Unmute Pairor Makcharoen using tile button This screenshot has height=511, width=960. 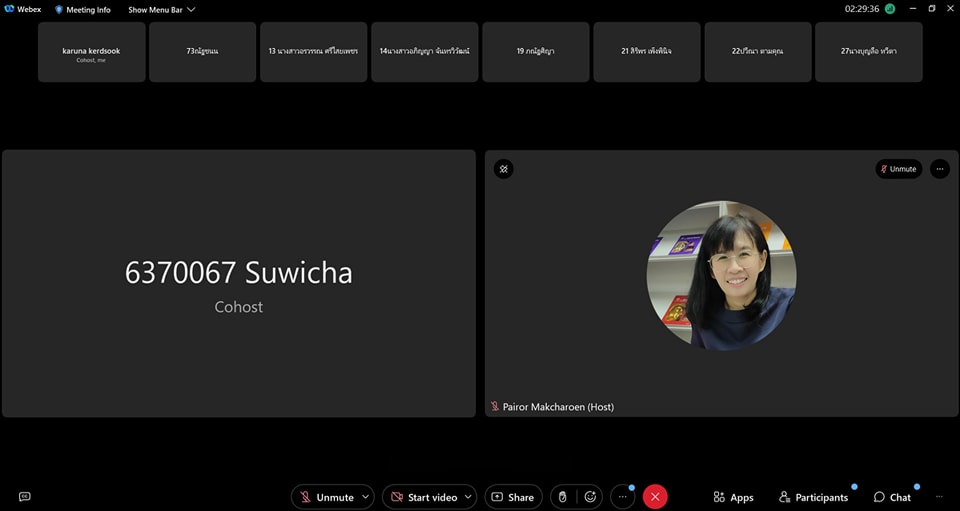(x=898, y=169)
